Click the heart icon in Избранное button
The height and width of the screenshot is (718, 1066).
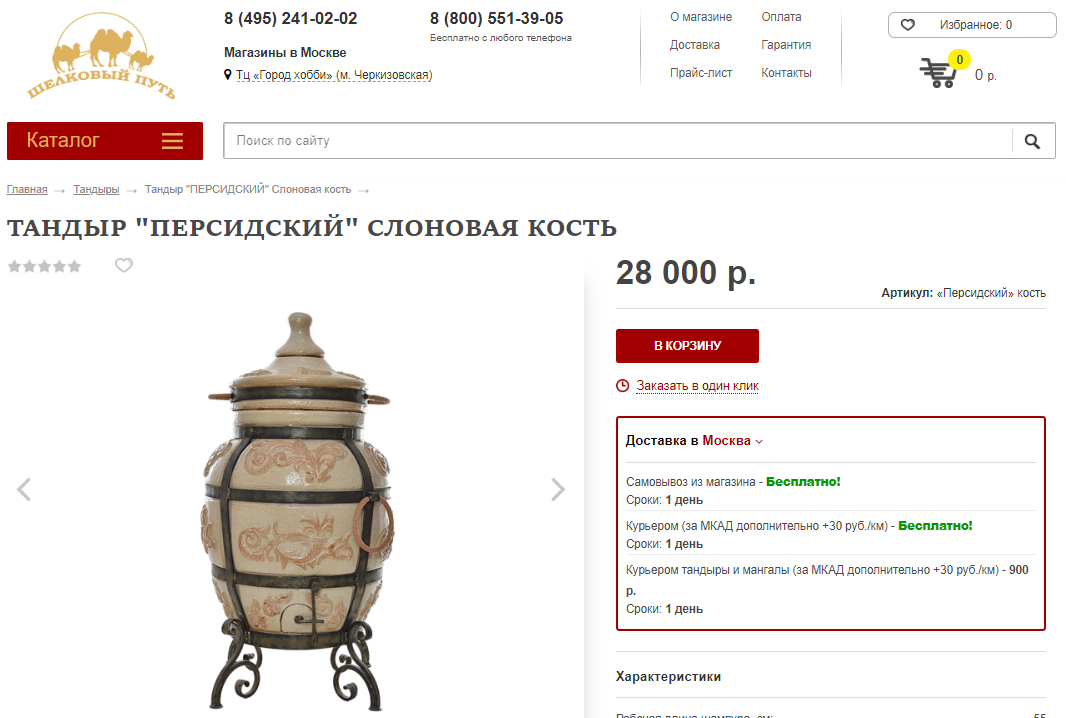[x=908, y=25]
